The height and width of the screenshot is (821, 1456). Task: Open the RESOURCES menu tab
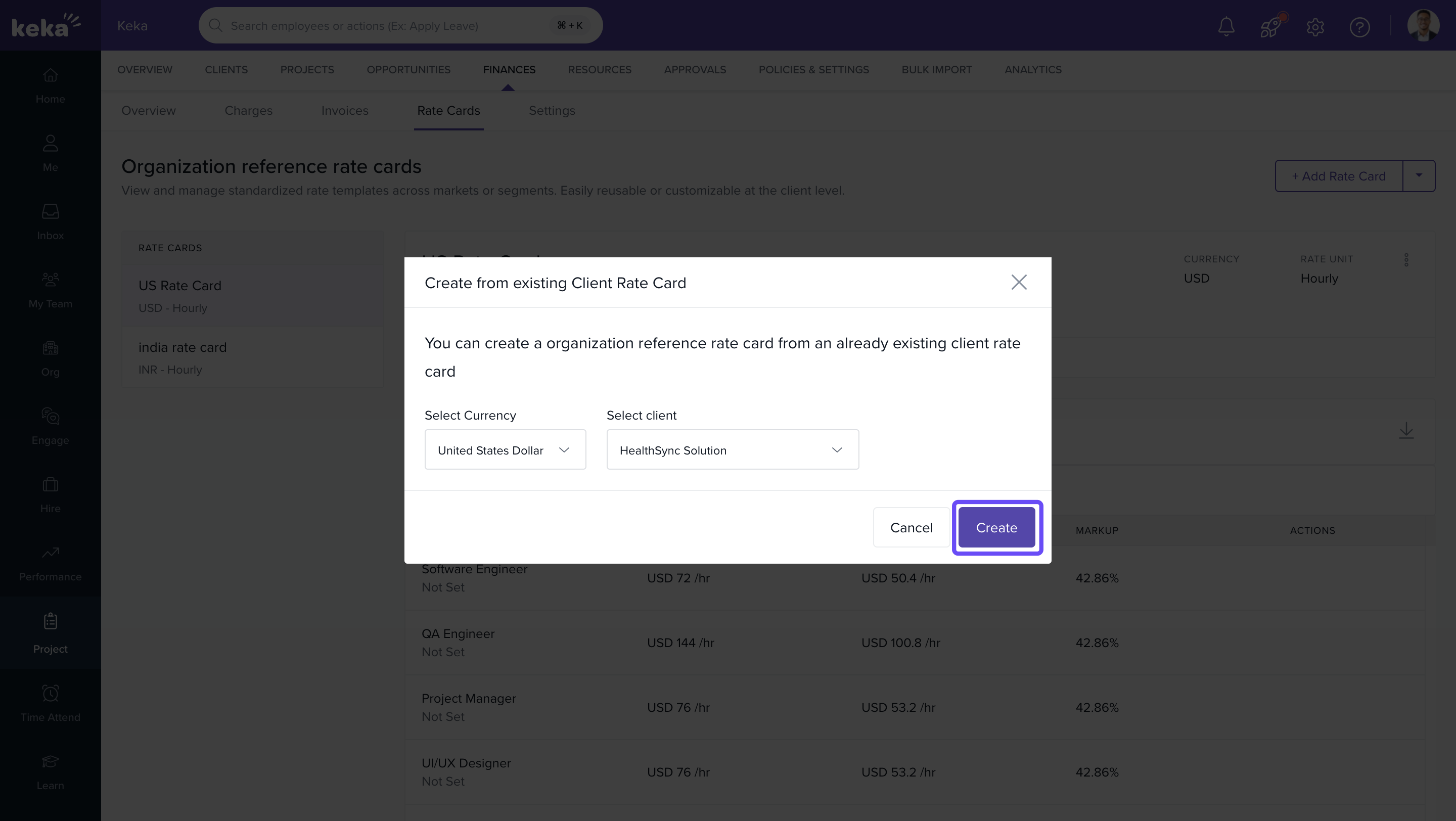(x=599, y=69)
